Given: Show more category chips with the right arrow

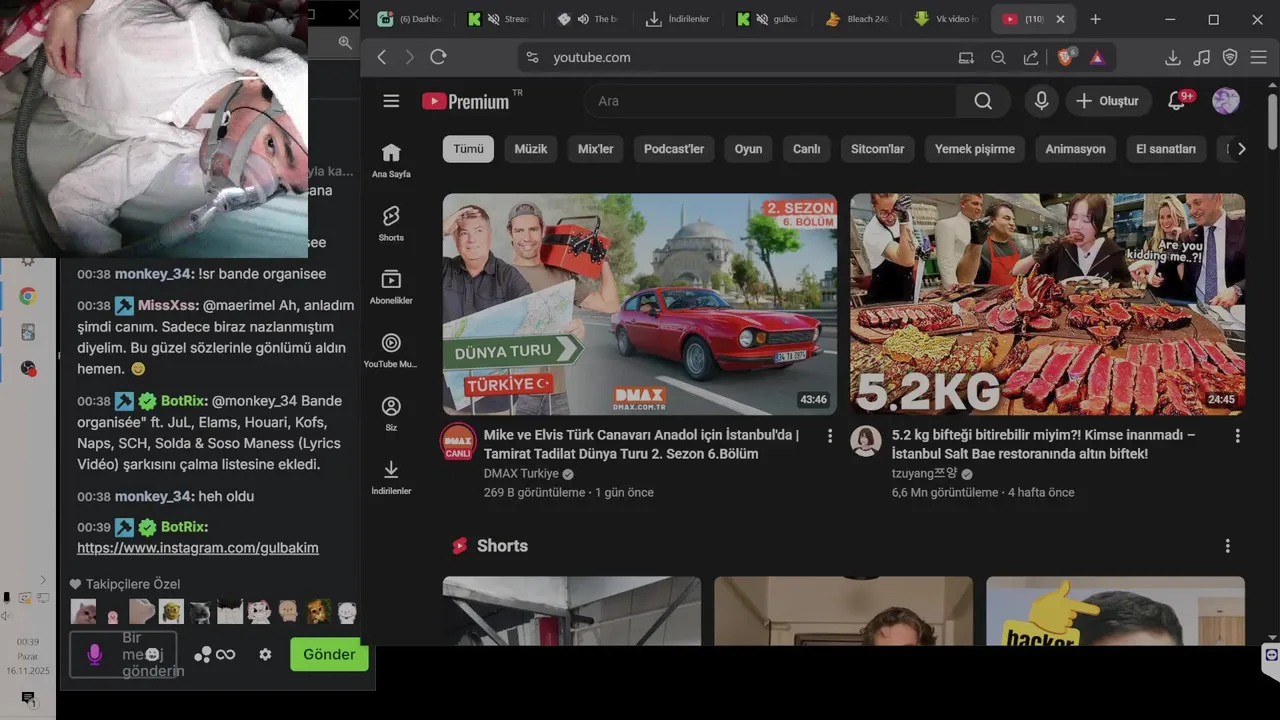Looking at the screenshot, I should click(x=1241, y=149).
